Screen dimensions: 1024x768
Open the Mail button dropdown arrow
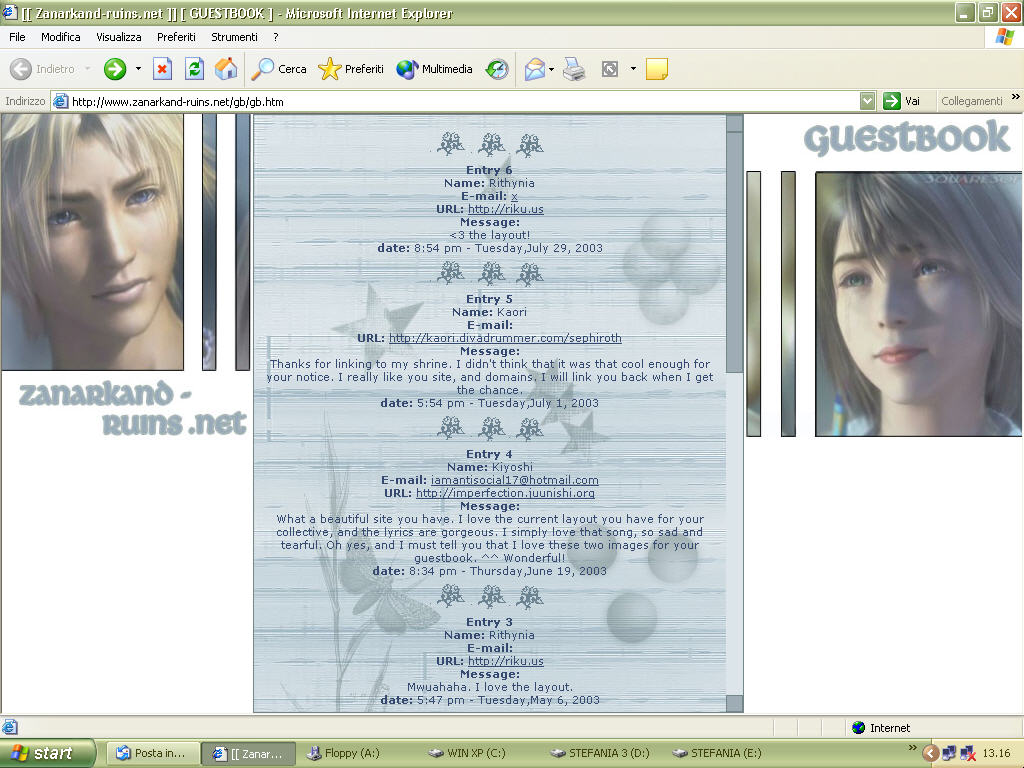pos(552,69)
